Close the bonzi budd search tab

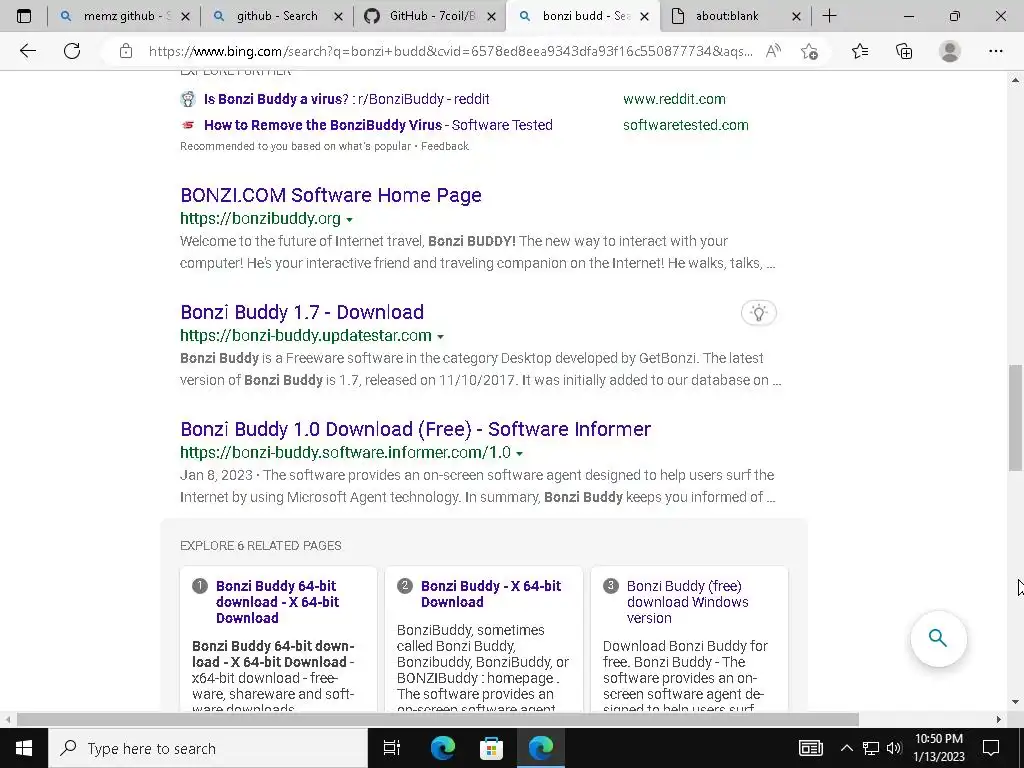(x=645, y=16)
